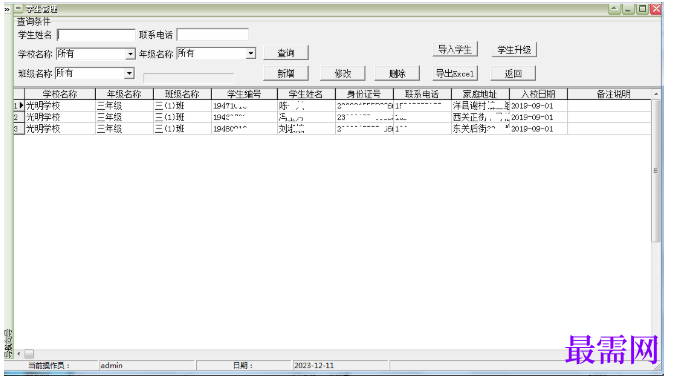Click the 联系电话 column header

(x=422, y=94)
